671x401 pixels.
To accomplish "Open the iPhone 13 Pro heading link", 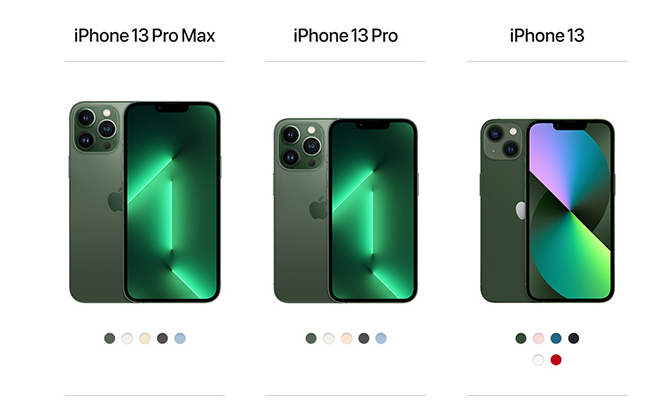I will click(346, 36).
